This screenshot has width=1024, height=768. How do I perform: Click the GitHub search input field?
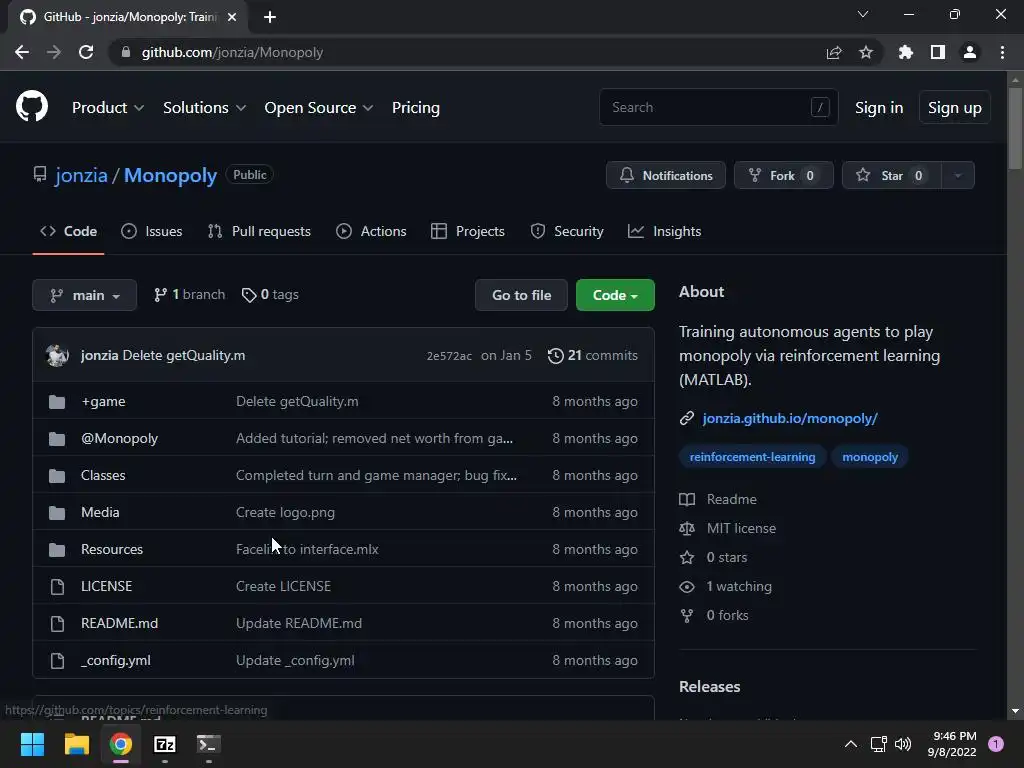point(718,107)
